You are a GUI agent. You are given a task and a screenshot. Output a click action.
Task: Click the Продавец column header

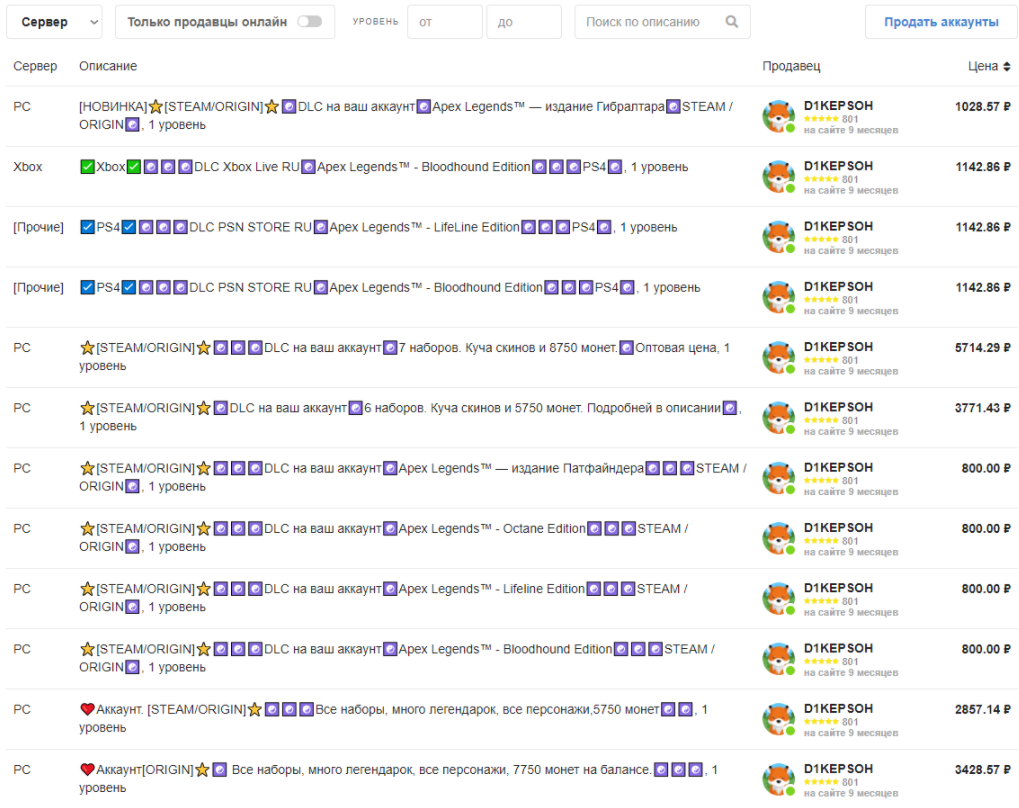tap(791, 66)
